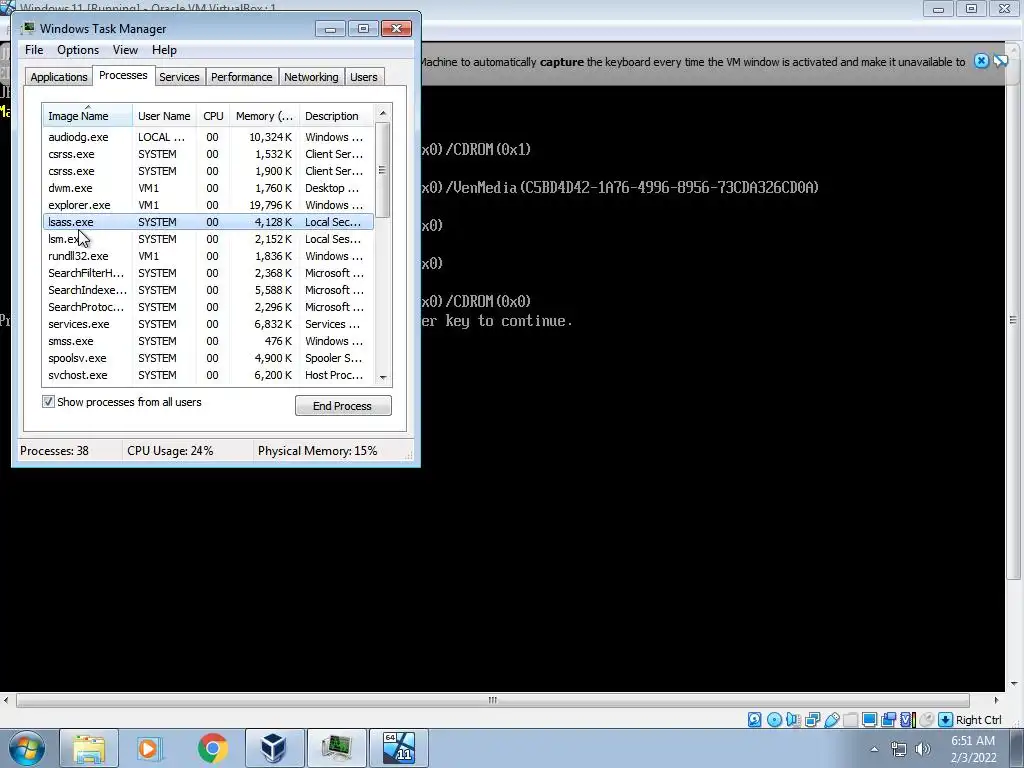Click the process list vertical scrollbar thumb
1024x768 pixels.
click(x=383, y=170)
